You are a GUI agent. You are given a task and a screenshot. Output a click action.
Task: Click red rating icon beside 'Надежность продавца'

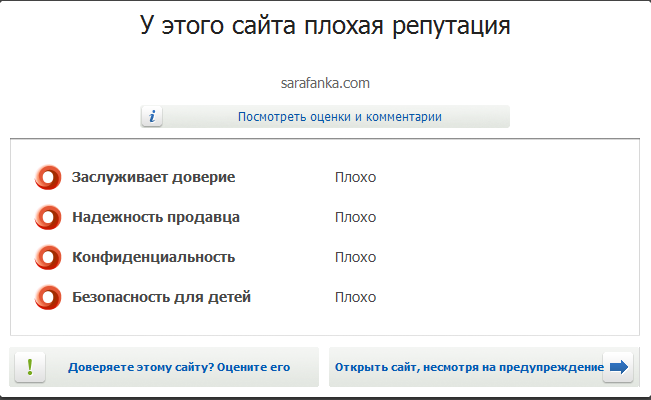pyautogui.click(x=48, y=217)
